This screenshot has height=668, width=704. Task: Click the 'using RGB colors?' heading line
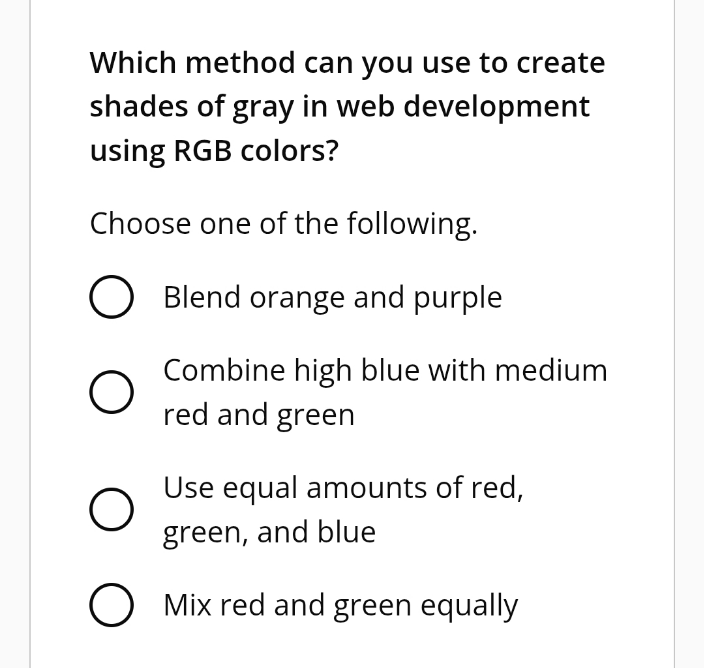point(213,150)
